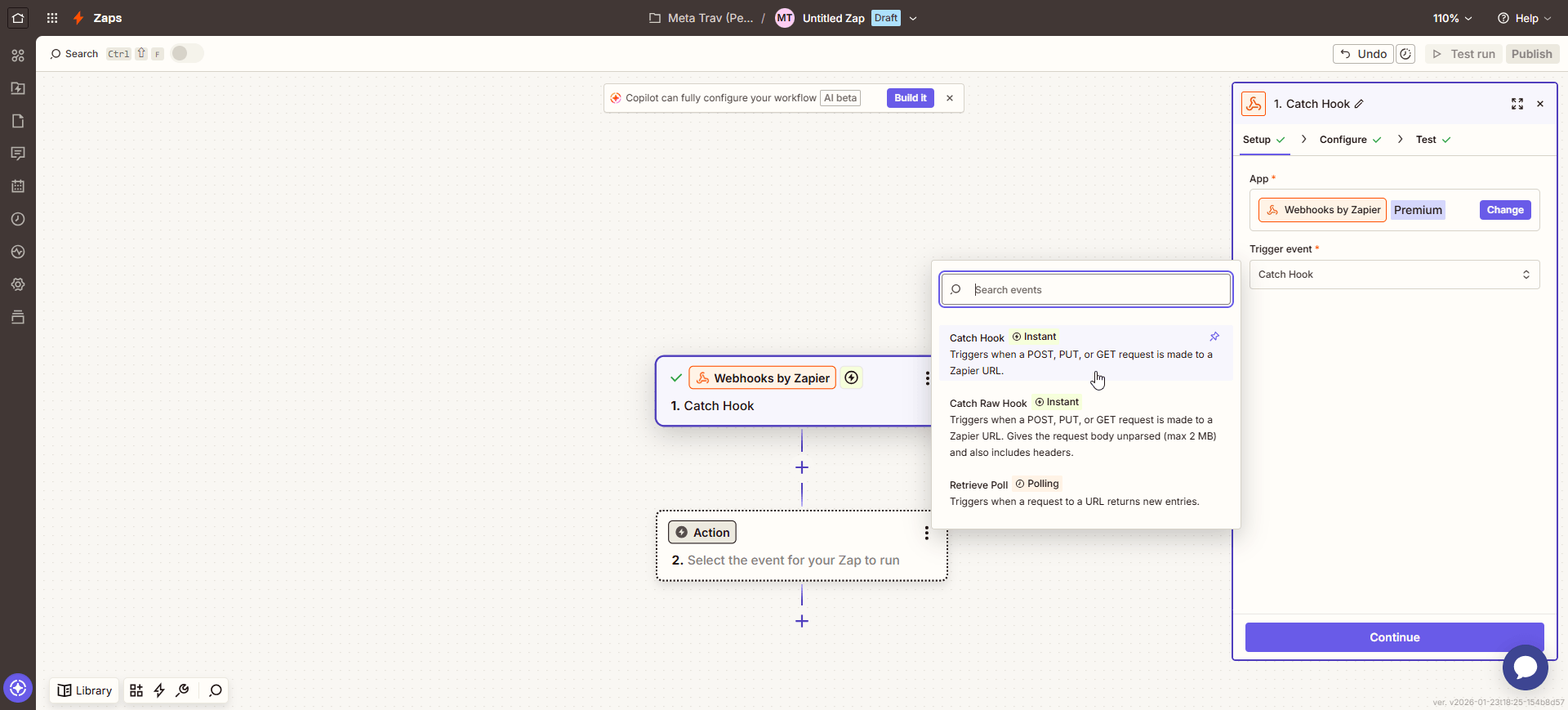Open the Action step three-dot menu
This screenshot has height=710, width=1568.
(926, 533)
